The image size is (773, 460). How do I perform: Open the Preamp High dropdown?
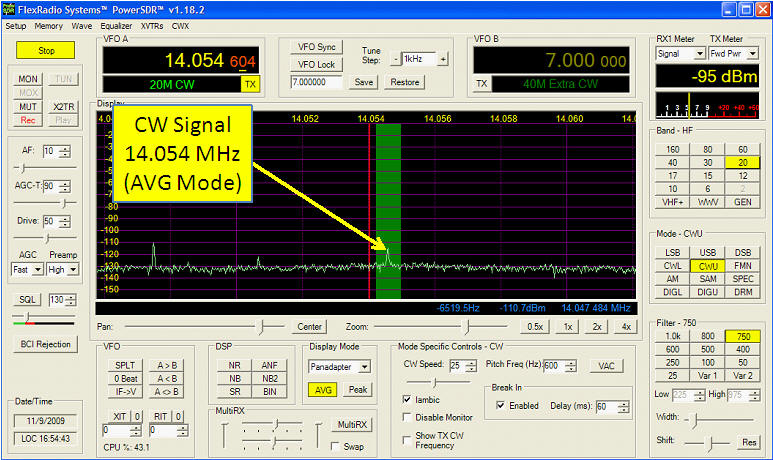(x=73, y=270)
